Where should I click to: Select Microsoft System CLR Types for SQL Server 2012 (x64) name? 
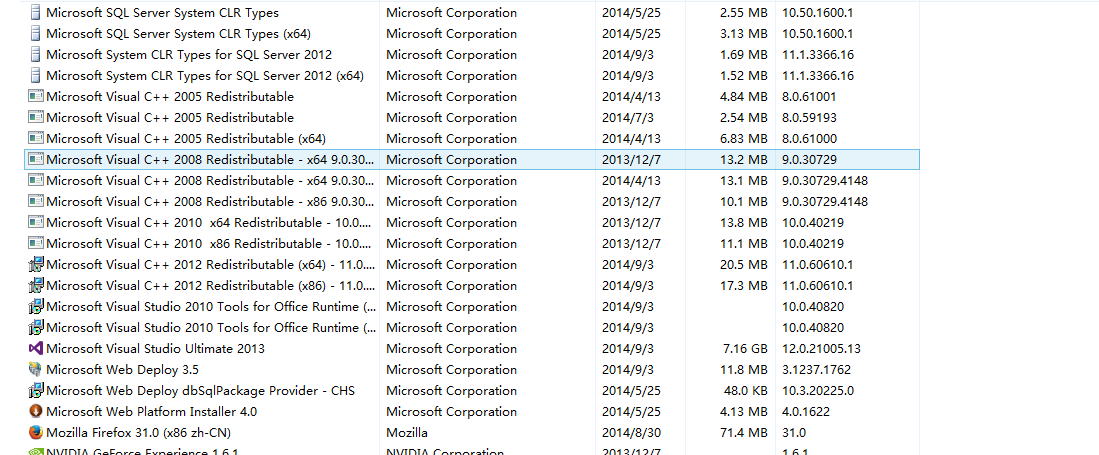[x=205, y=76]
